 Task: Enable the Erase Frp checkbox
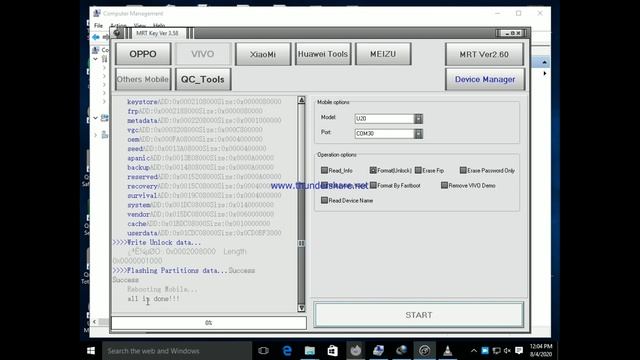(x=418, y=170)
